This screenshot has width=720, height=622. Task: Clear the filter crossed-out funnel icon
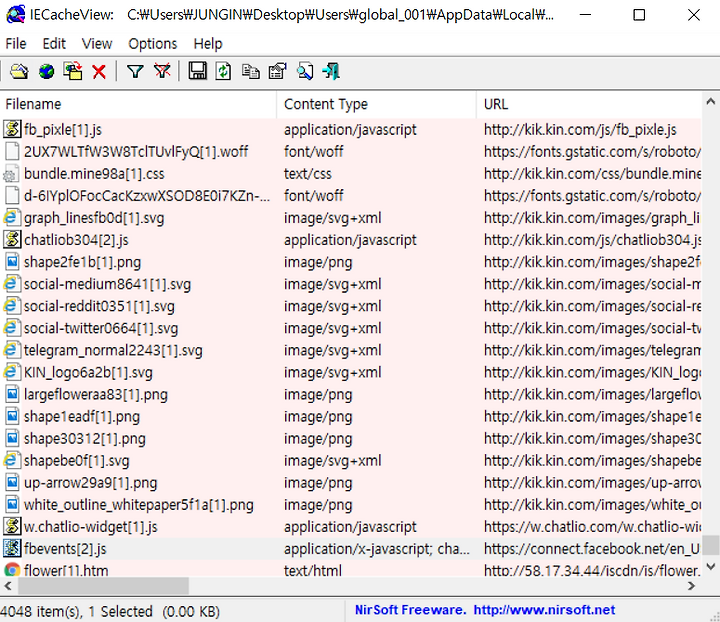(162, 72)
